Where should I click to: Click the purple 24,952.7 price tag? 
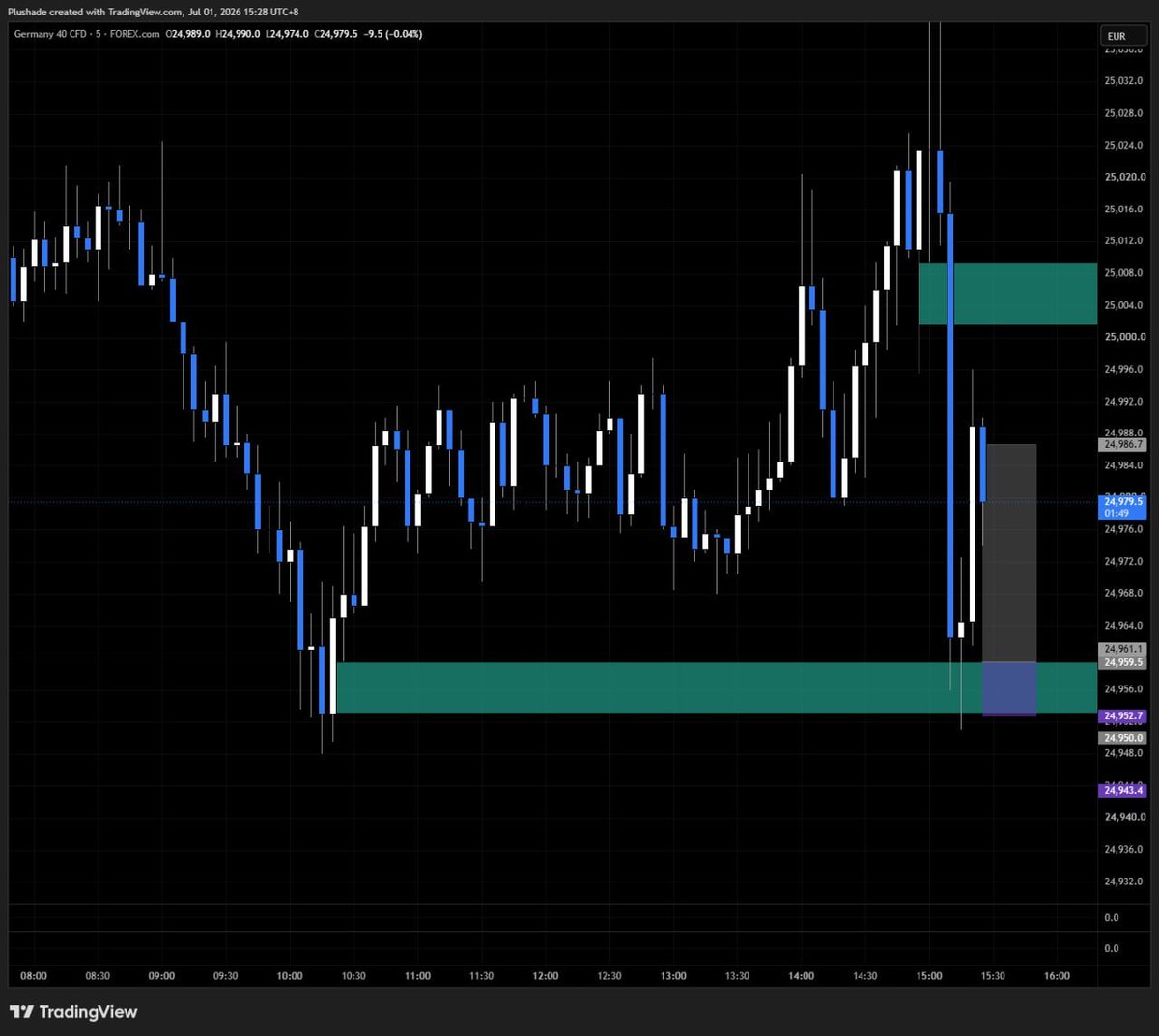tap(1123, 716)
